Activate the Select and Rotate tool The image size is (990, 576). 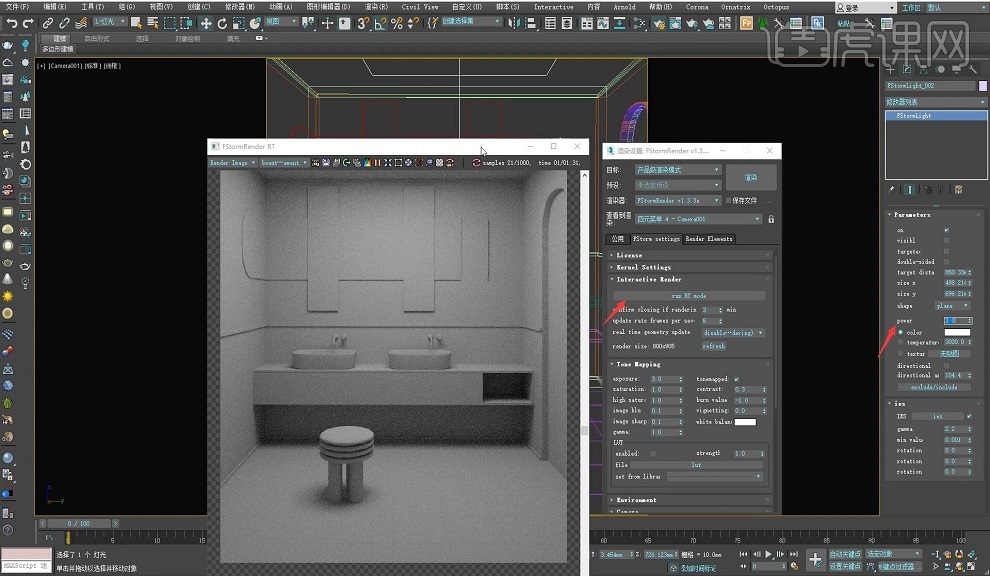point(222,24)
